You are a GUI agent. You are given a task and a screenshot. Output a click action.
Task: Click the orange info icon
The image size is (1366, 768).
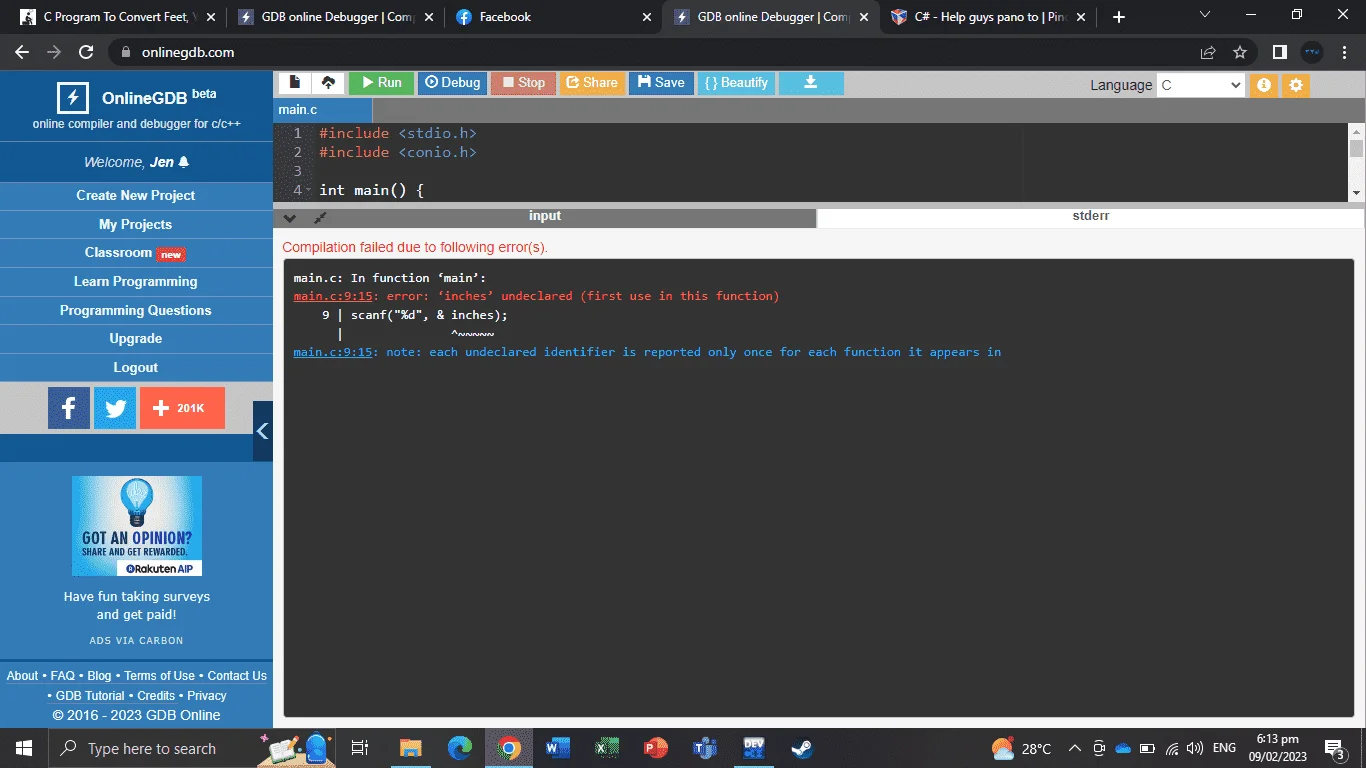pyautogui.click(x=1264, y=85)
